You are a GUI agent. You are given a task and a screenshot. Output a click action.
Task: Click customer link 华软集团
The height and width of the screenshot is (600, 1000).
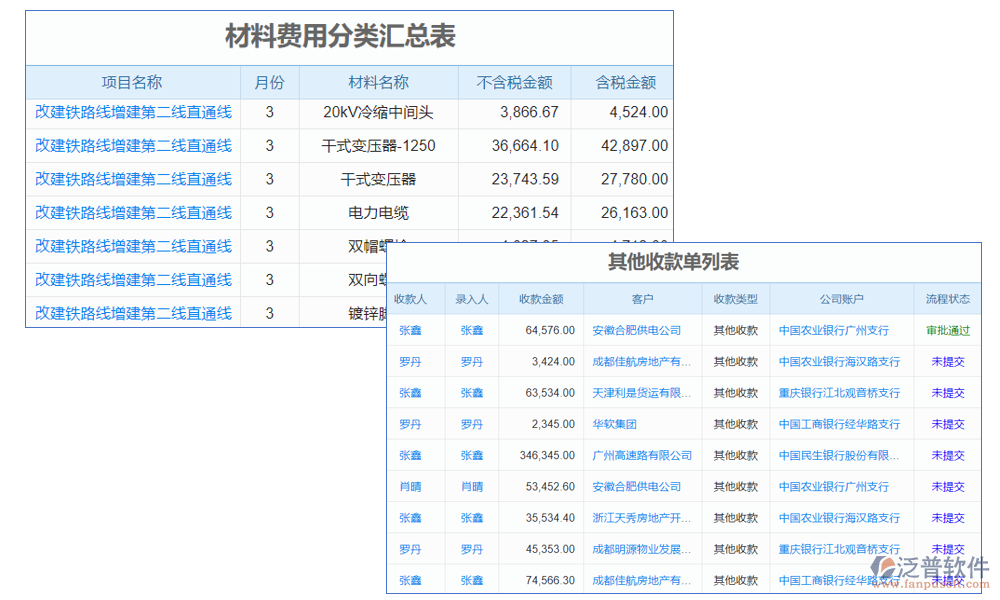(x=617, y=424)
